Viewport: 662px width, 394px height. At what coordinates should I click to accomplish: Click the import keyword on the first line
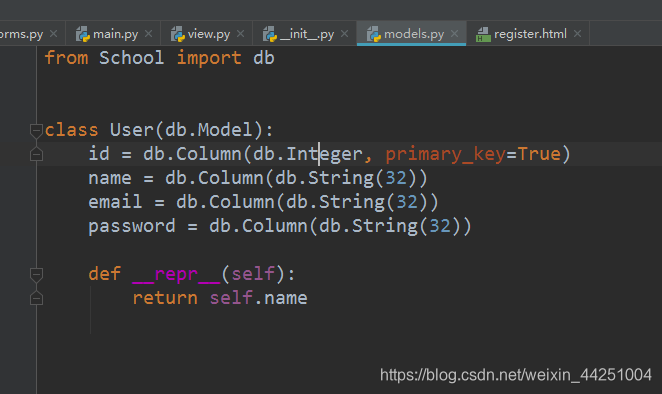(209, 58)
